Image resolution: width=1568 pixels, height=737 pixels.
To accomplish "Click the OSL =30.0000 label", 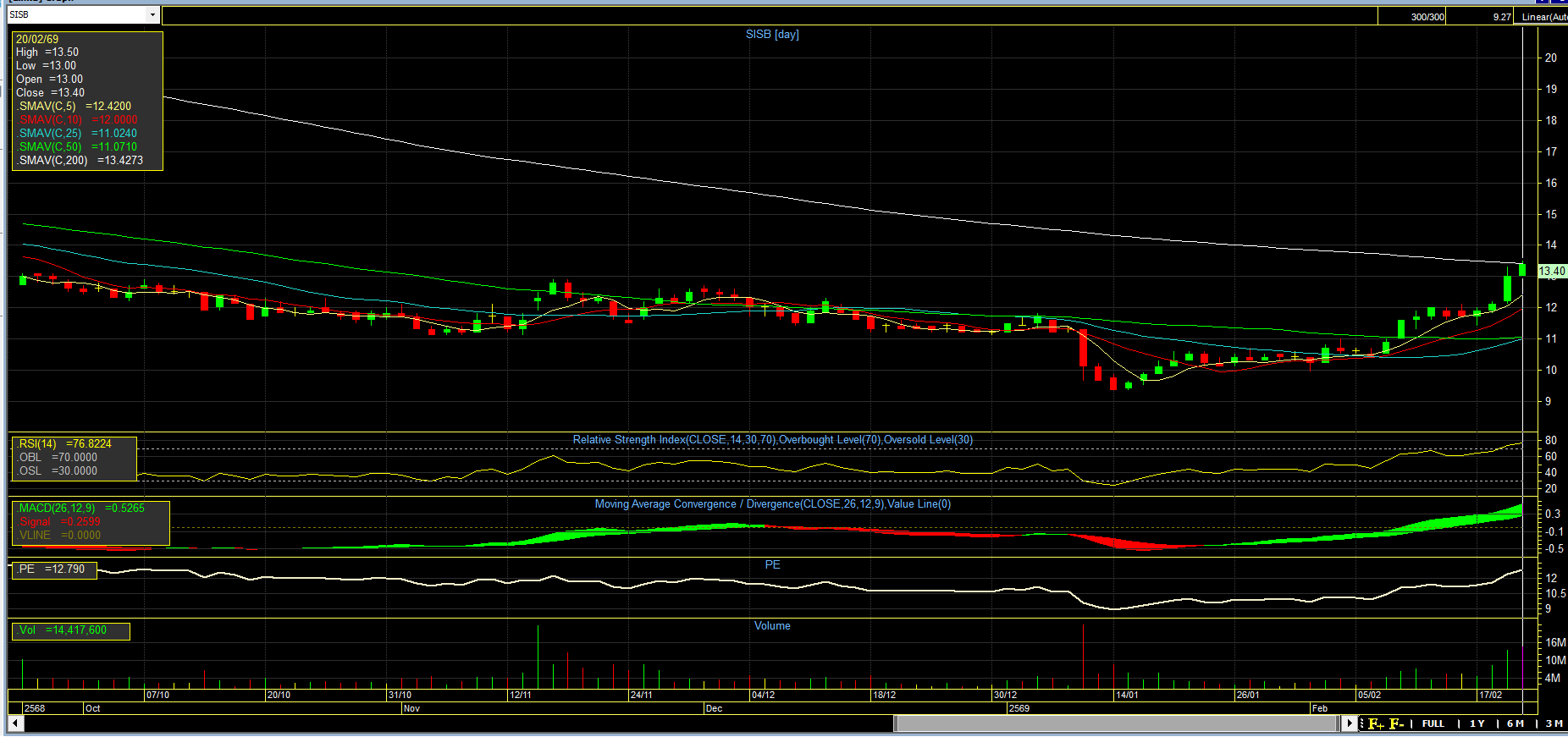I will click(x=58, y=470).
